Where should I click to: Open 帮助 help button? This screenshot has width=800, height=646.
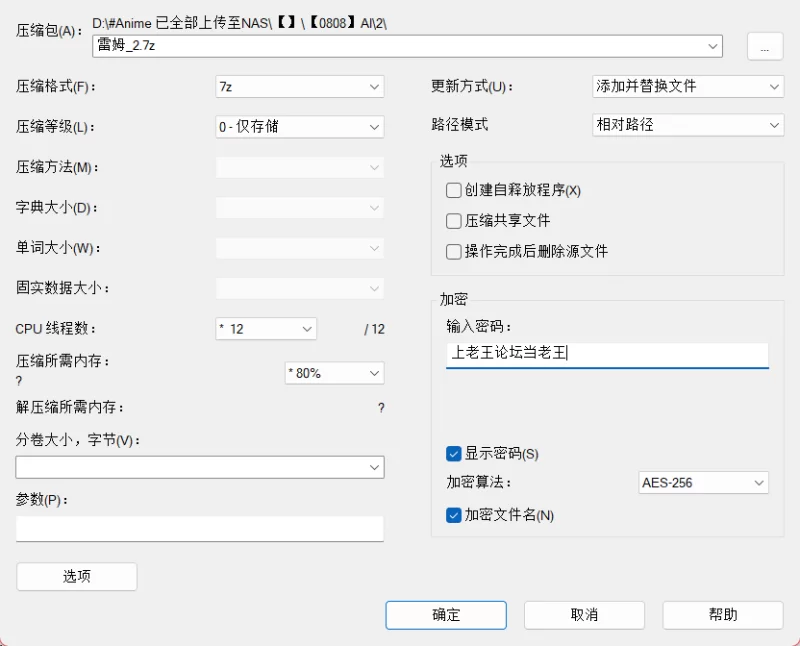[x=722, y=615]
